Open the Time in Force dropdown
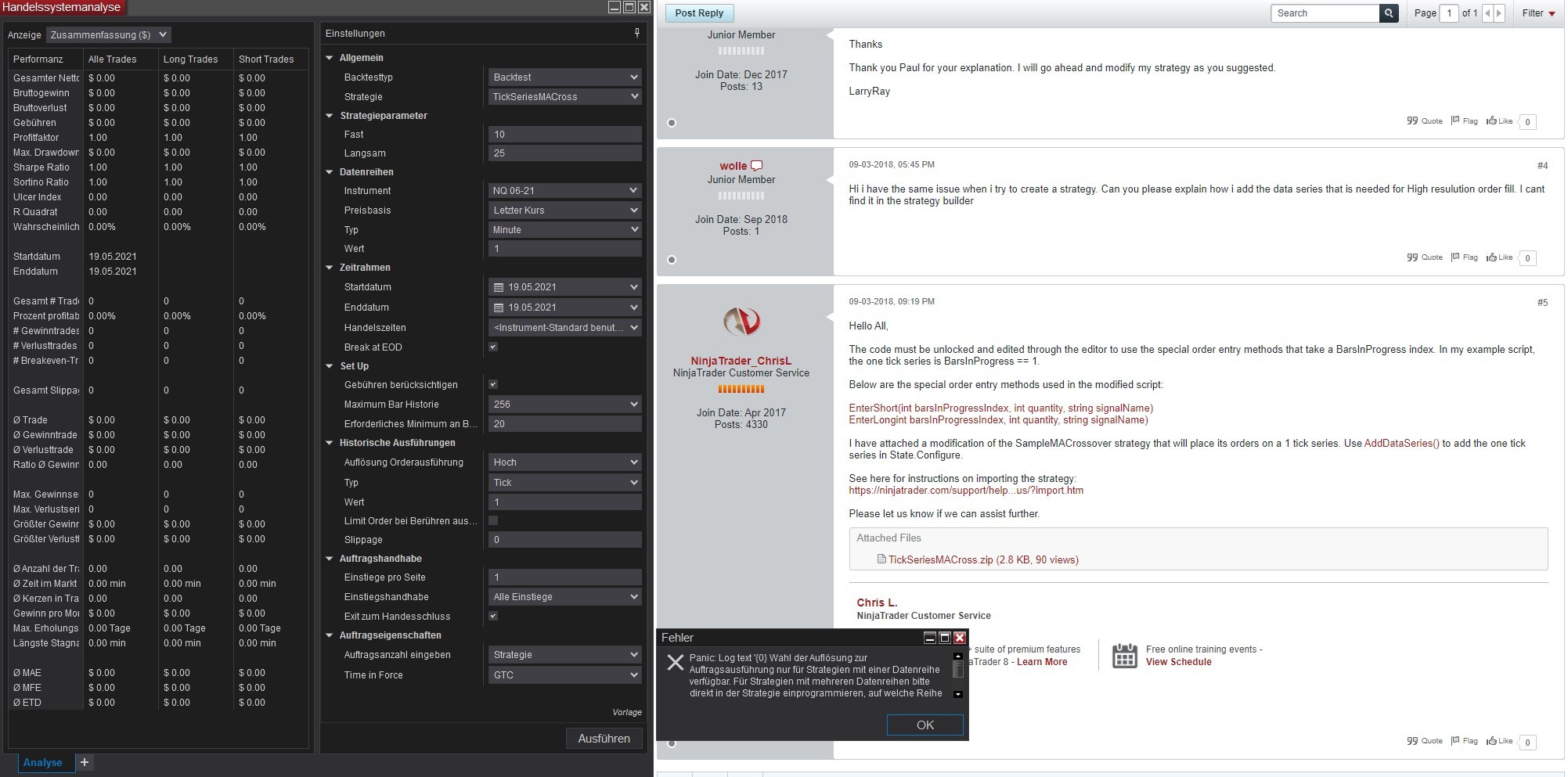The height and width of the screenshot is (777, 1568). [x=565, y=674]
